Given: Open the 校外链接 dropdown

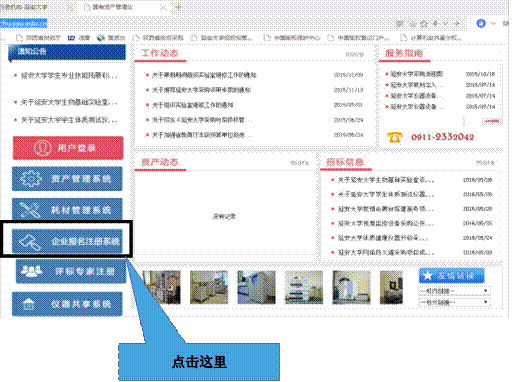Looking at the screenshot, I should [x=454, y=302].
